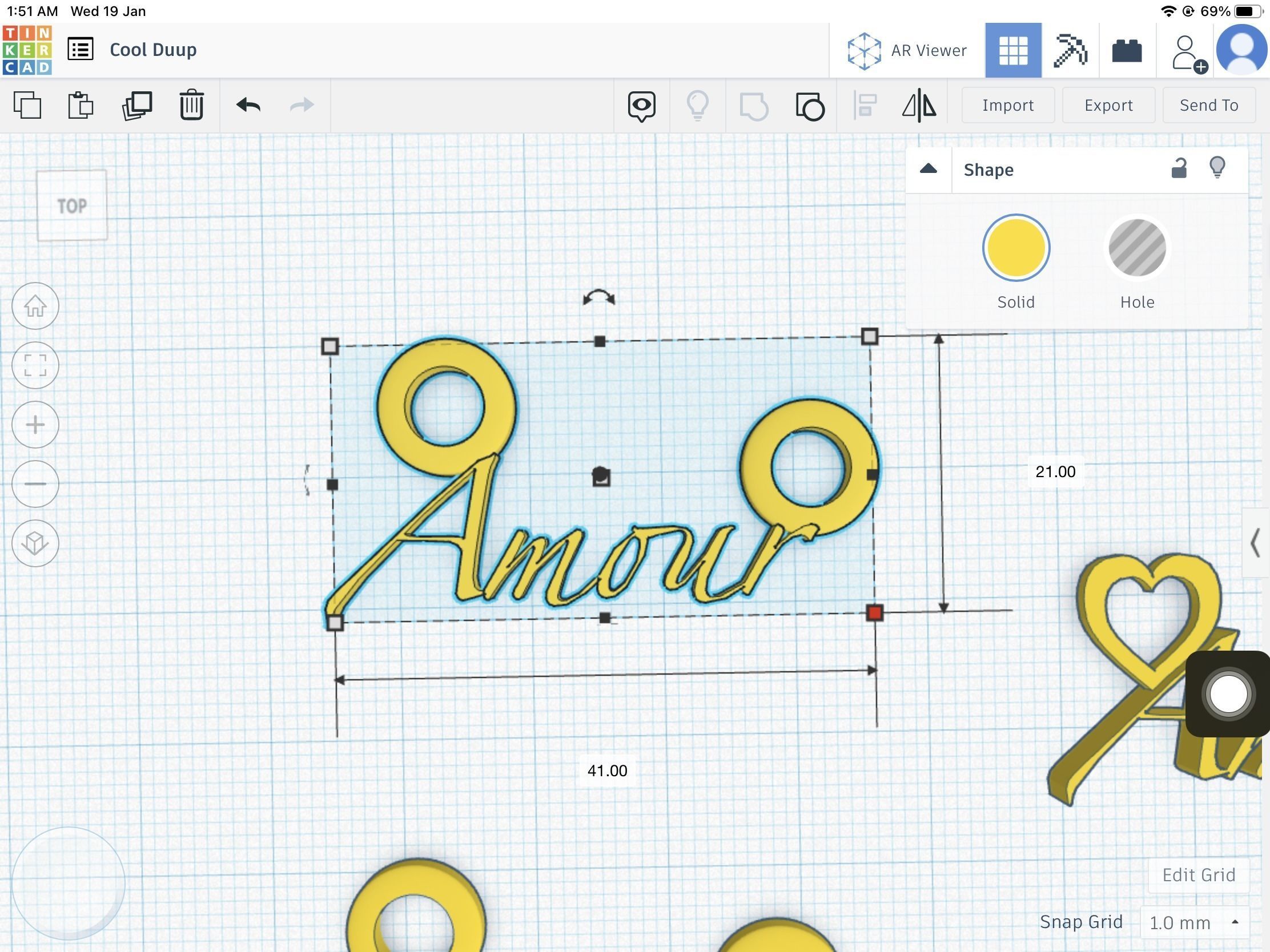This screenshot has height=952, width=1270.
Task: Select the yellow Solid color swatch
Action: 1016,248
